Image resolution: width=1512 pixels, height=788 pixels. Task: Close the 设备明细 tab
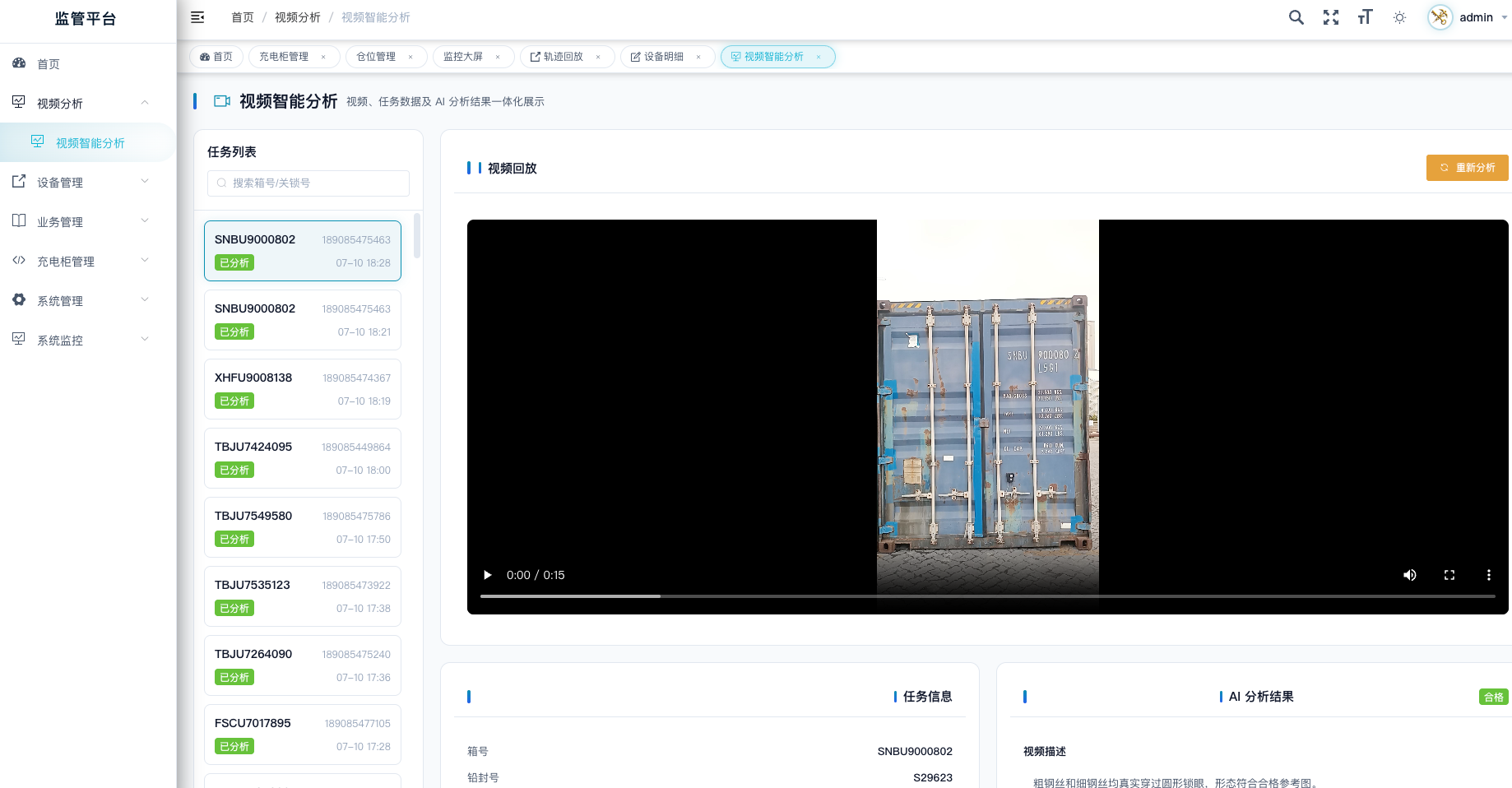click(698, 57)
